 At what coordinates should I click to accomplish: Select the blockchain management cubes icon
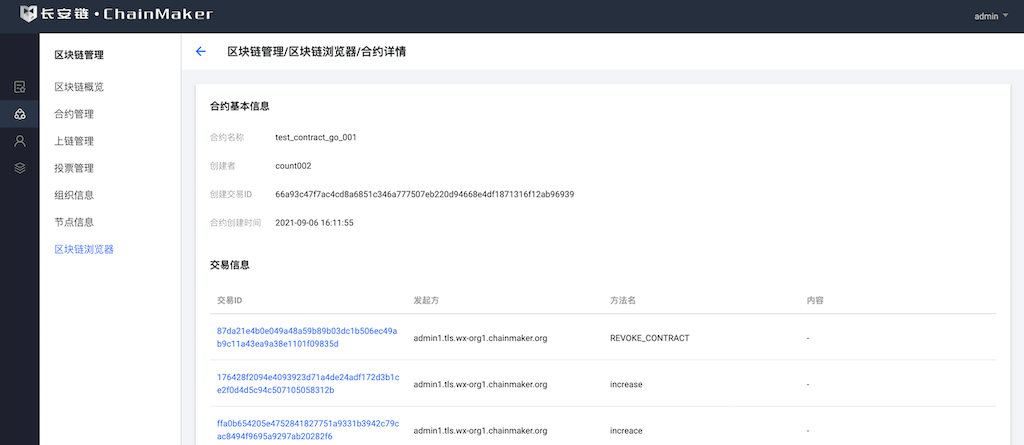(x=20, y=114)
